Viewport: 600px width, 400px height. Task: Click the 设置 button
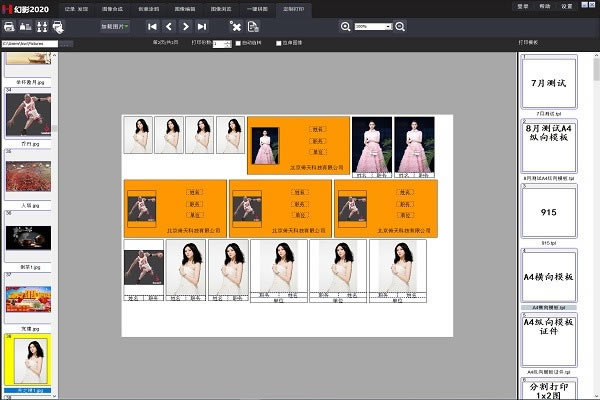click(567, 6)
